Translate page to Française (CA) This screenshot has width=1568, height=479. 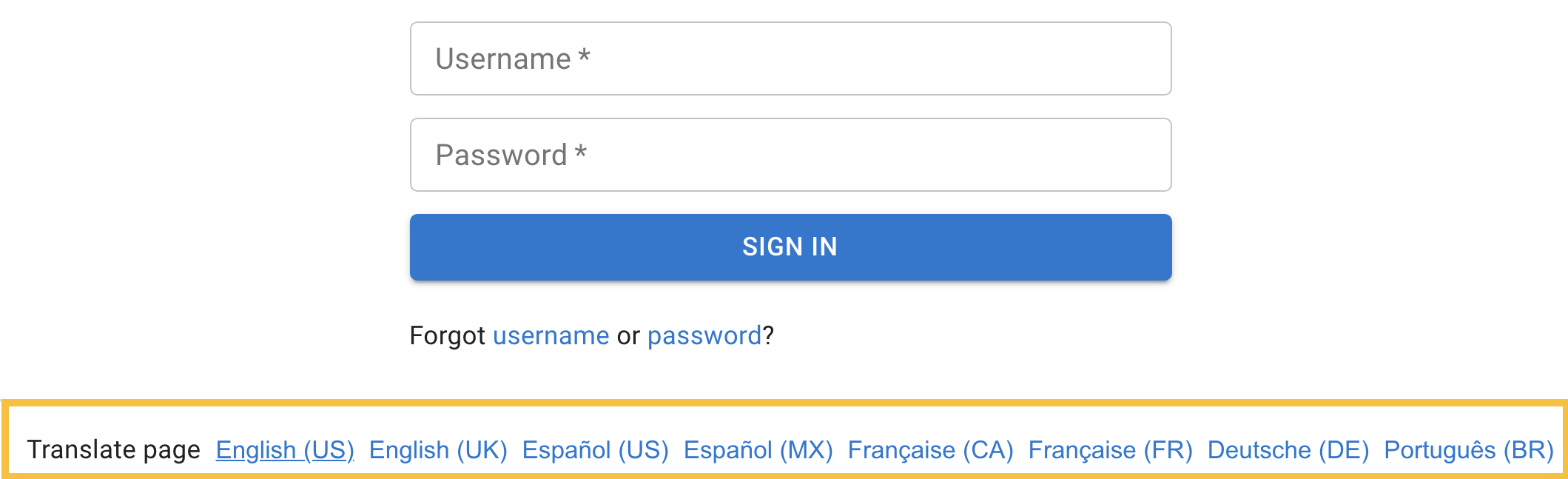[930, 450]
